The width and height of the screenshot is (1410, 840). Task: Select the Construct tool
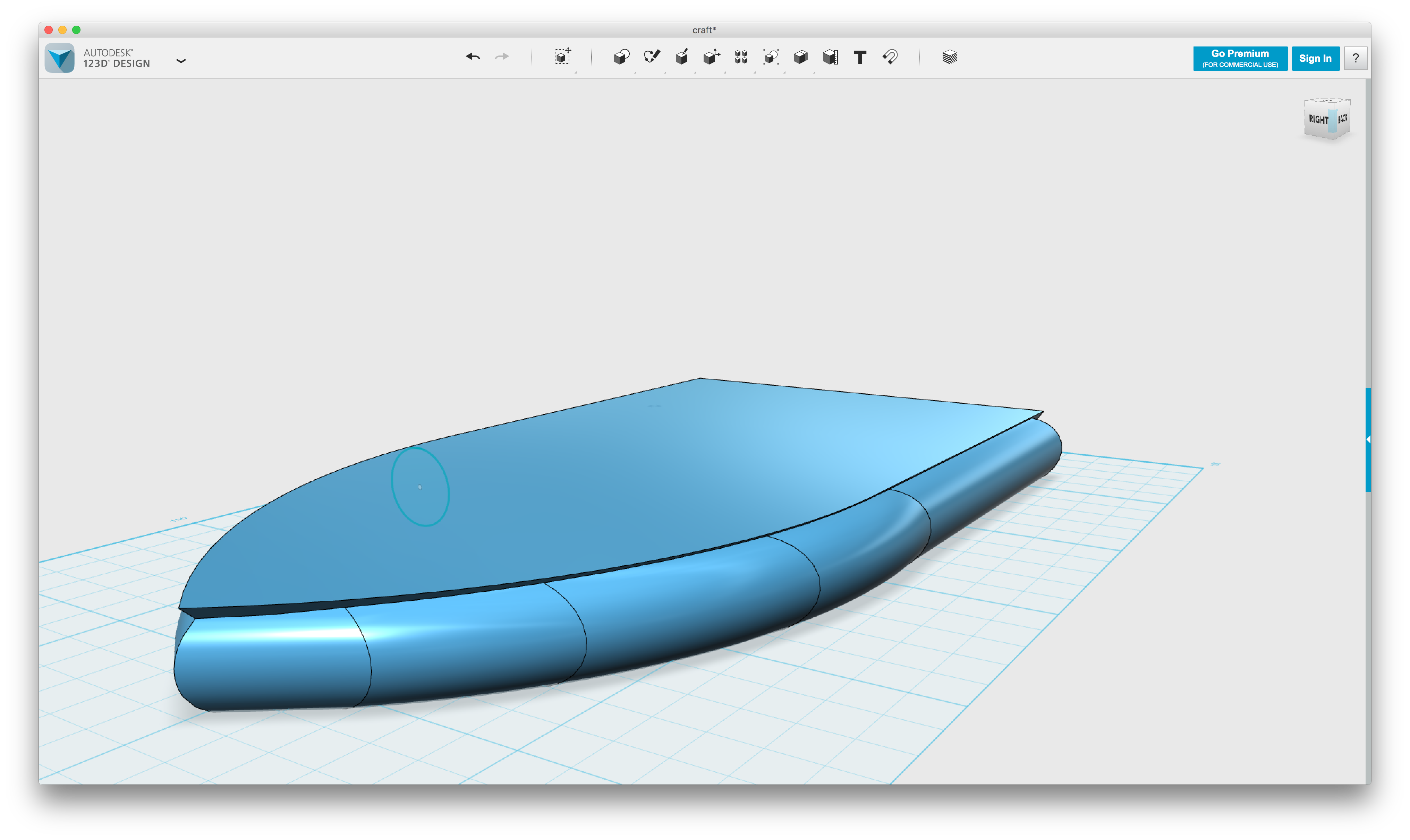coord(681,57)
